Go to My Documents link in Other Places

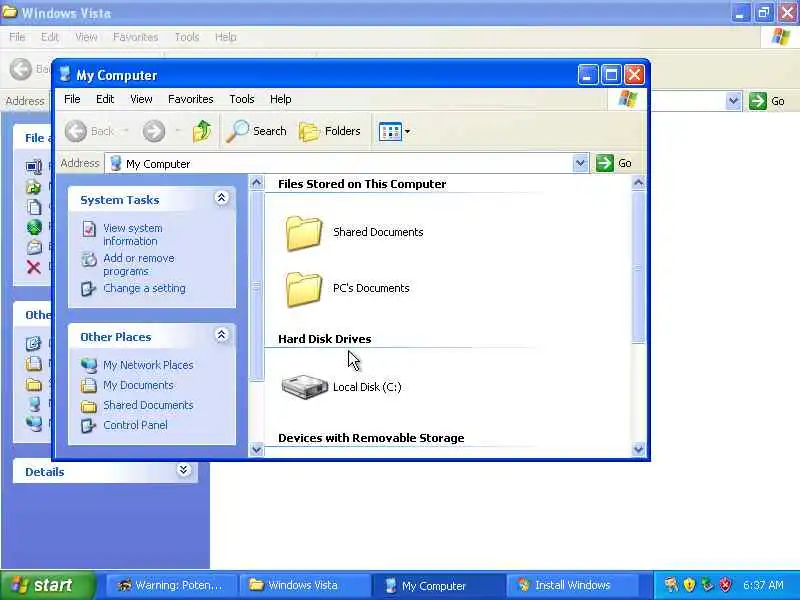point(138,385)
